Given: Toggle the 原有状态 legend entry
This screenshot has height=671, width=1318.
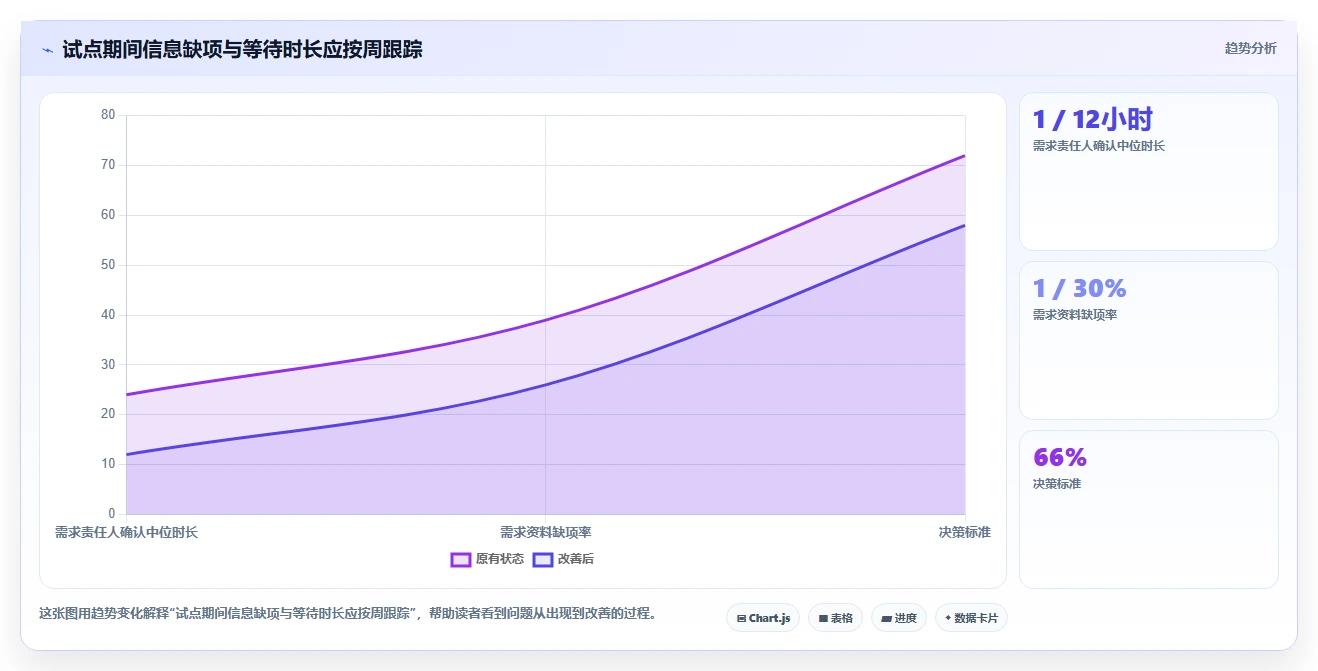Looking at the screenshot, I should [x=487, y=559].
